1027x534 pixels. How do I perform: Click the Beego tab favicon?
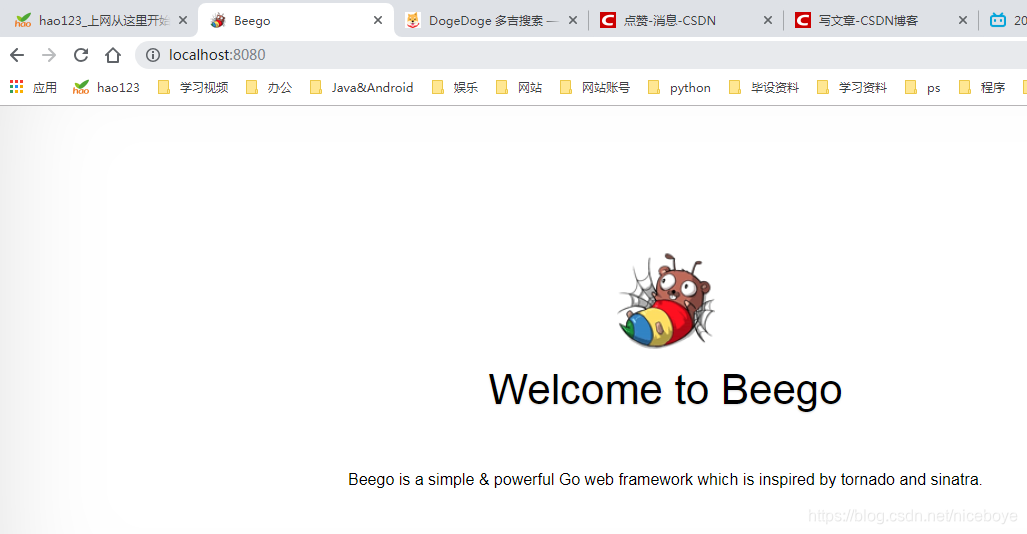(x=218, y=20)
